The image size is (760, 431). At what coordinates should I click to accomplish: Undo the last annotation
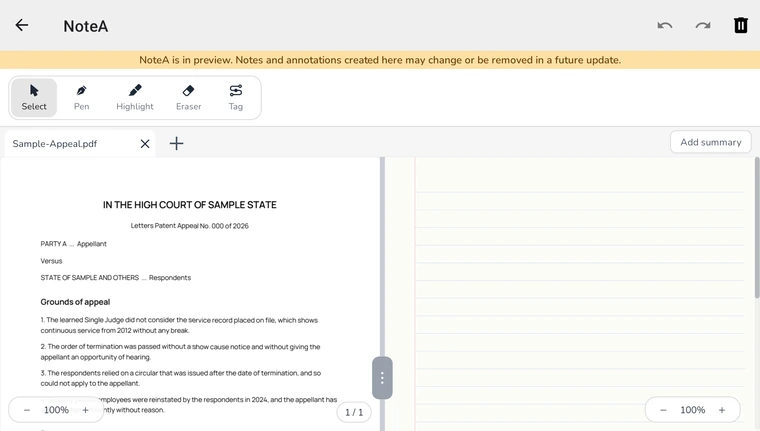click(x=665, y=25)
